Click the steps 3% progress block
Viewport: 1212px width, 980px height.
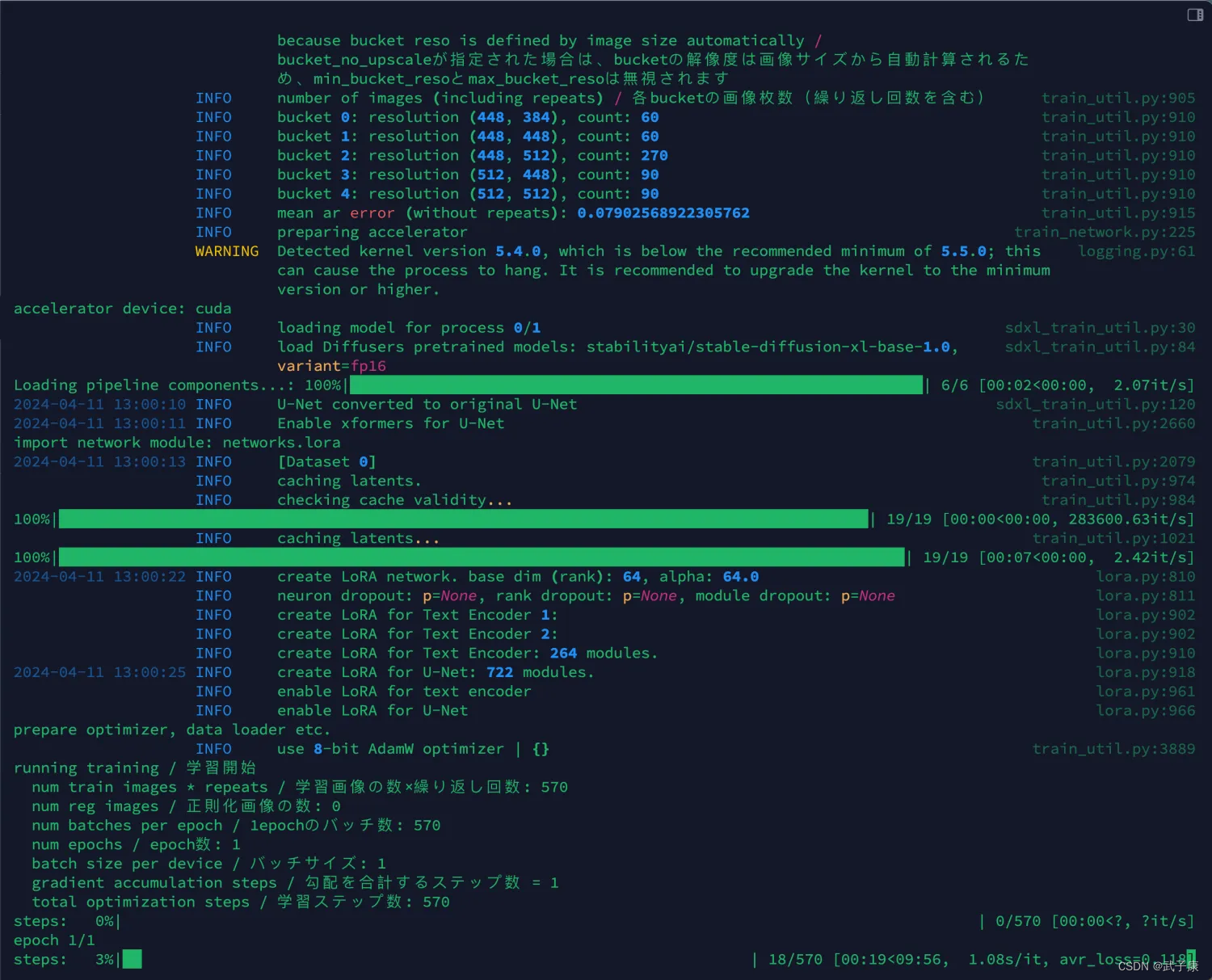132,959
